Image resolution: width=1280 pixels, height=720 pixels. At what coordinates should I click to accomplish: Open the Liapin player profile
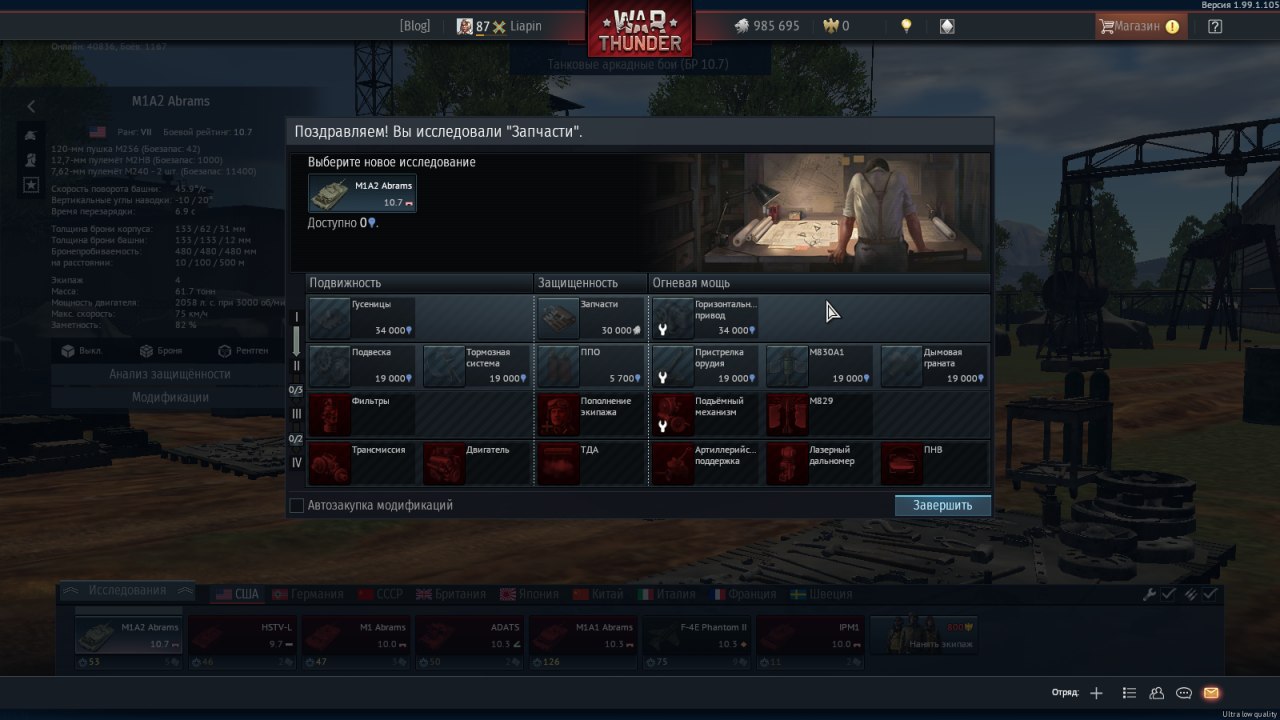(x=498, y=26)
